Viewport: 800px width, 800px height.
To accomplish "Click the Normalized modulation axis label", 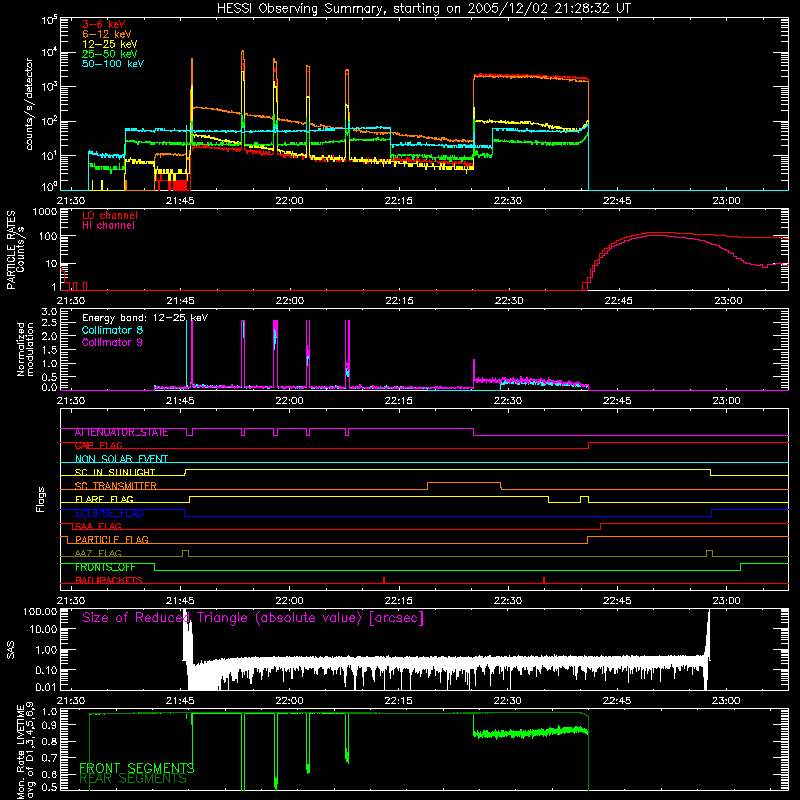I will click(x=25, y=349).
